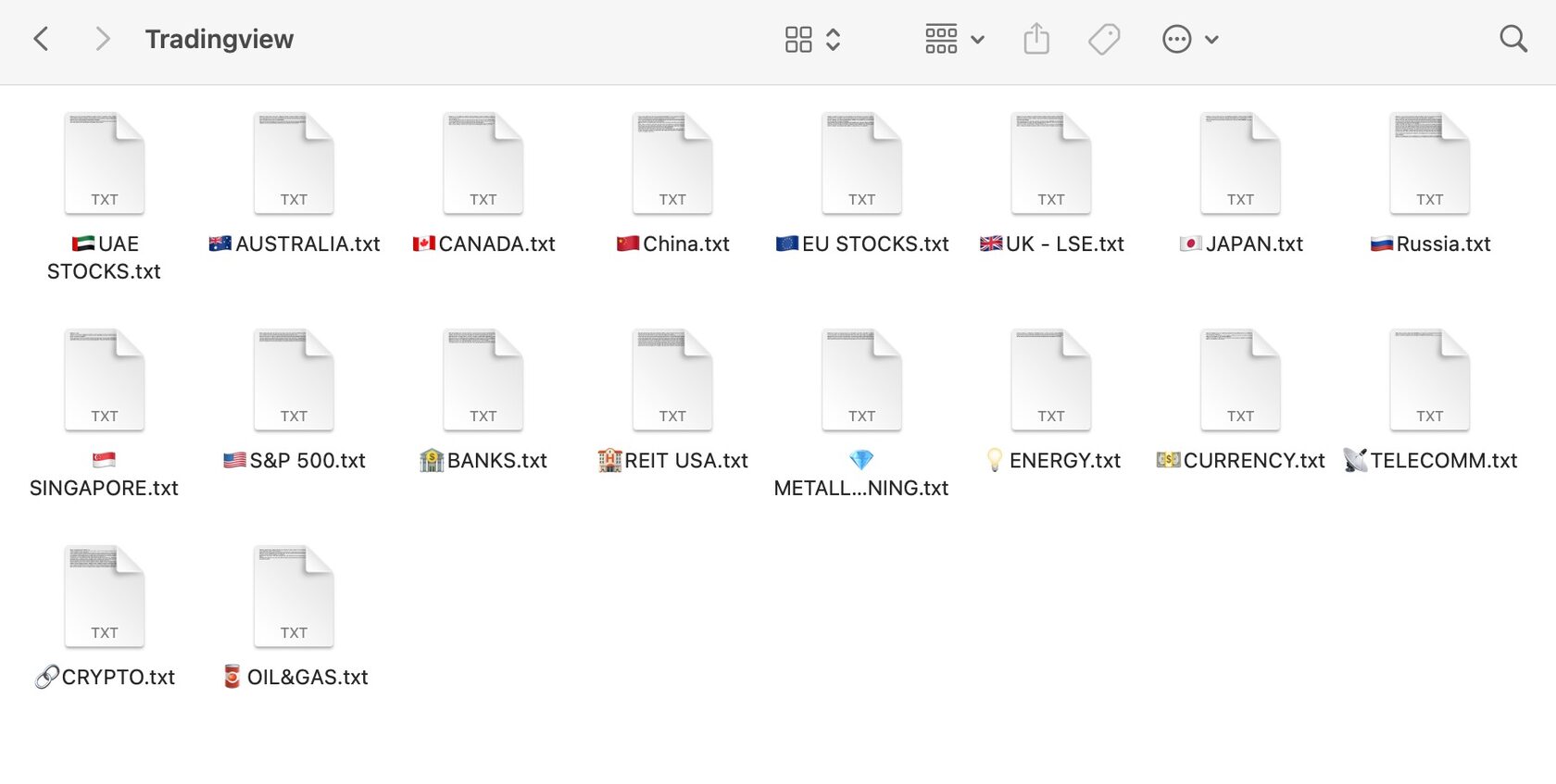Select the JAPAN.txt file icon
This screenshot has height=784, width=1556.
(1241, 163)
